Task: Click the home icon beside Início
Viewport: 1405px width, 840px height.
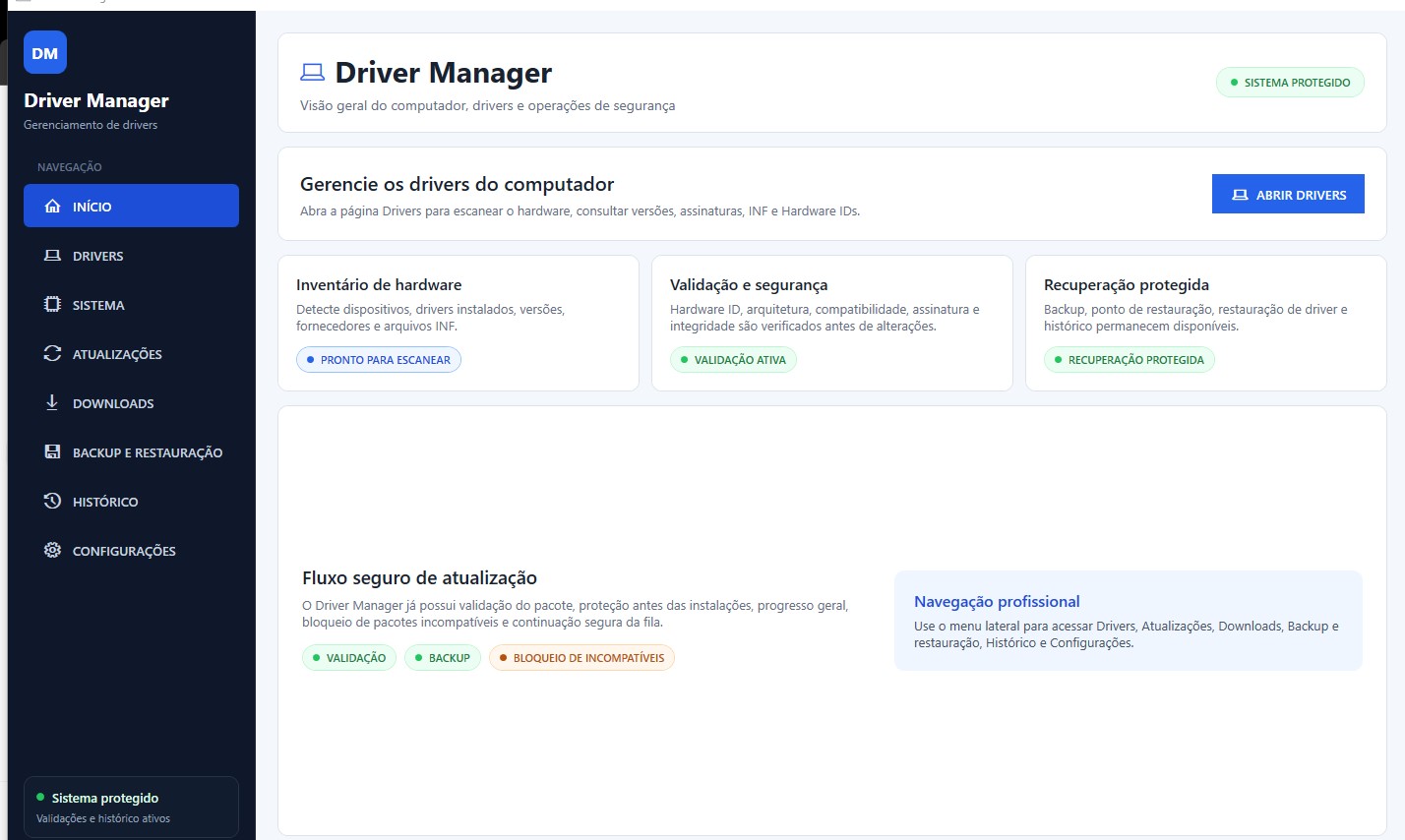Action: [x=53, y=207]
